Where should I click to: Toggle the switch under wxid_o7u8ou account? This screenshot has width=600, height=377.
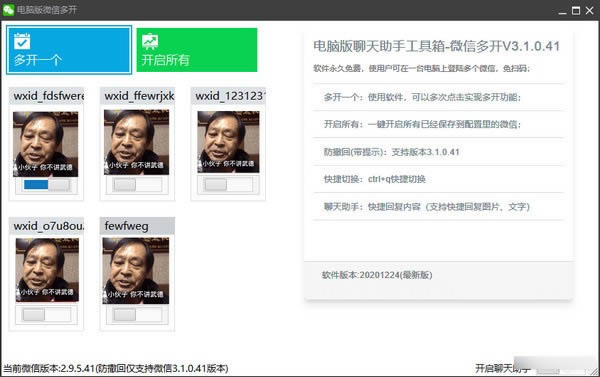[47, 315]
